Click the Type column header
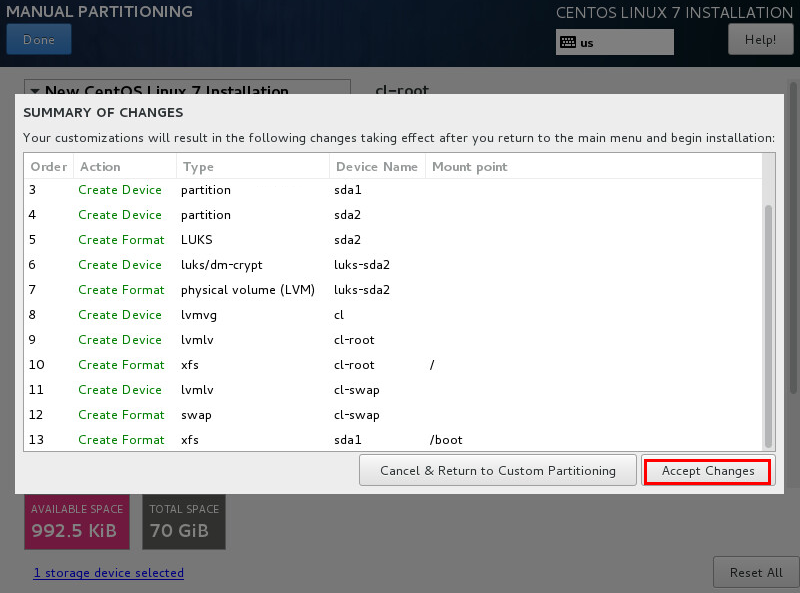The width and height of the screenshot is (800, 593). point(198,167)
